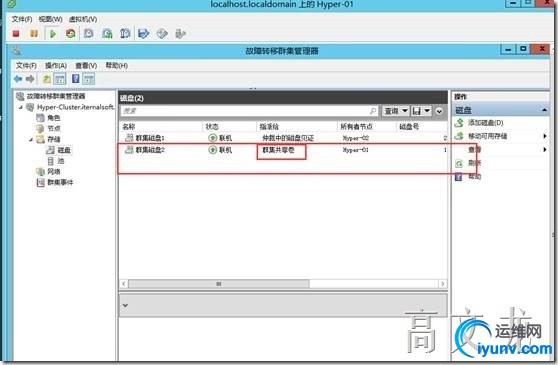Go back with the blue left arrow

pos(18,79)
